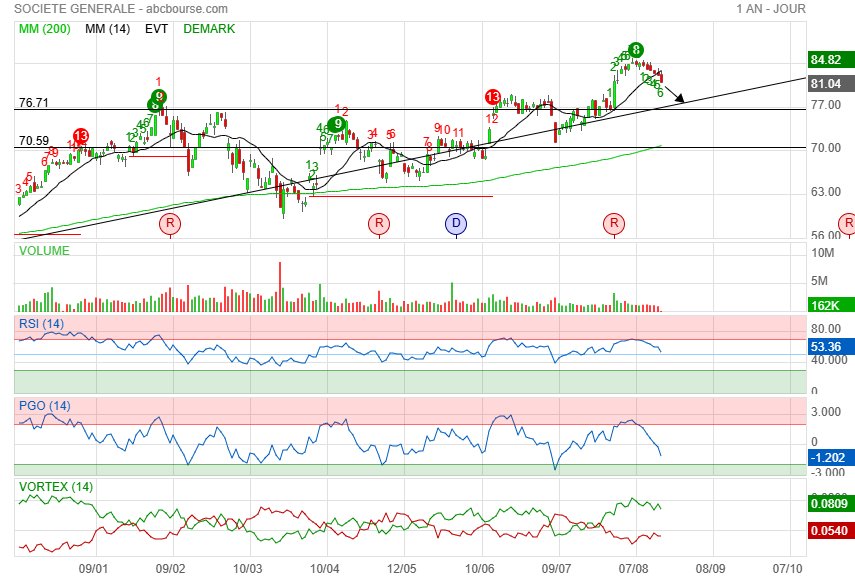Click the tallest red volume spike bar

tap(280, 287)
